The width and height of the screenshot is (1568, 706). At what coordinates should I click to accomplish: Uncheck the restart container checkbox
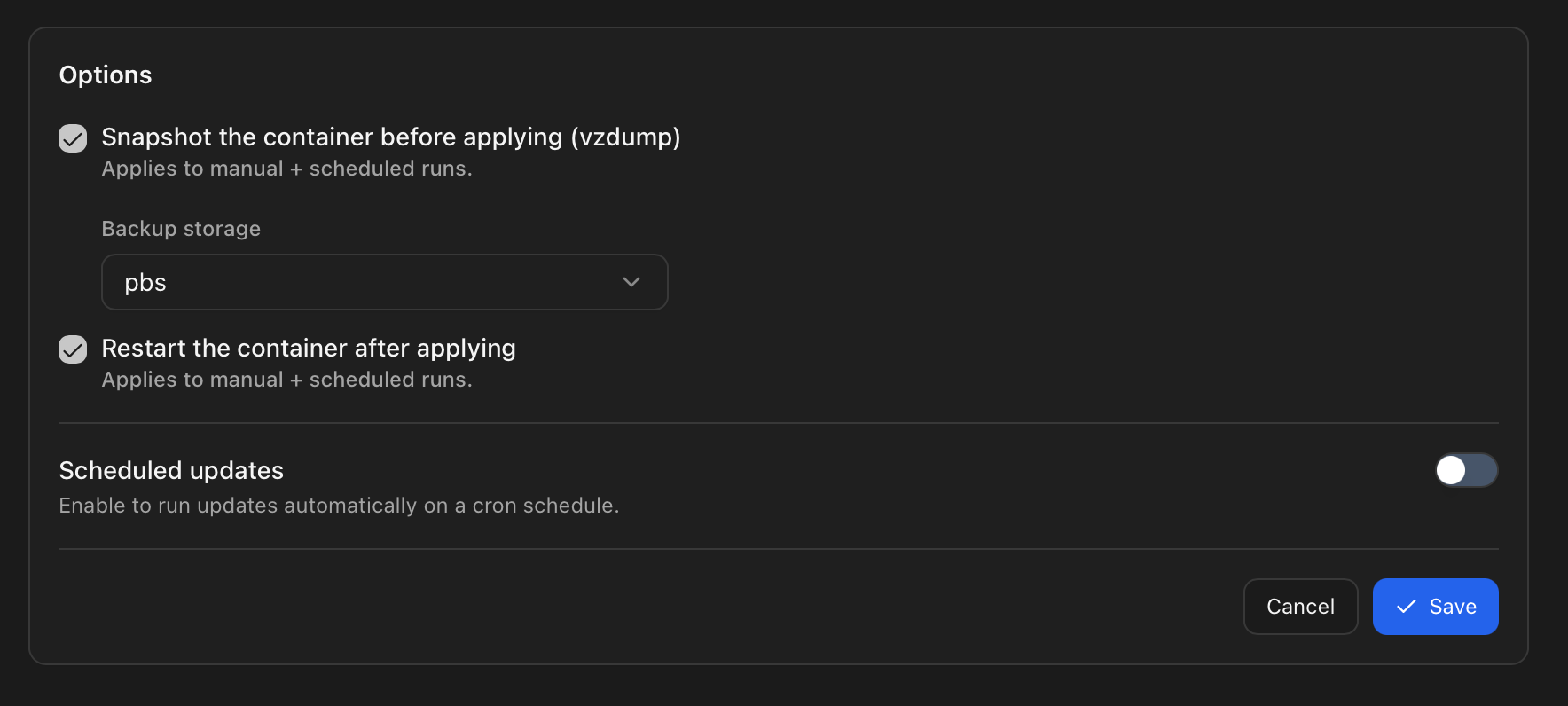point(73,349)
